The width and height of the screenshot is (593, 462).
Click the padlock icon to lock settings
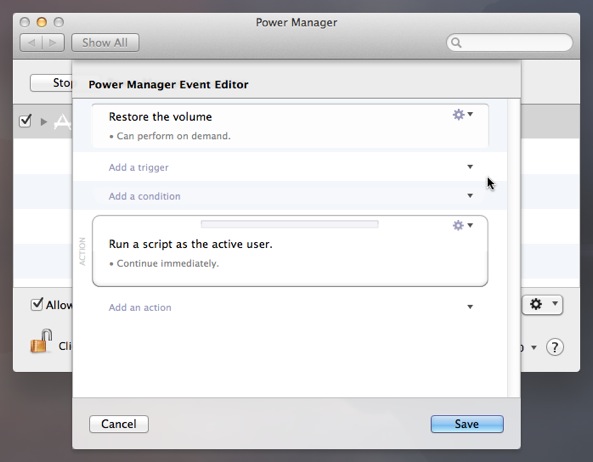pos(41,341)
